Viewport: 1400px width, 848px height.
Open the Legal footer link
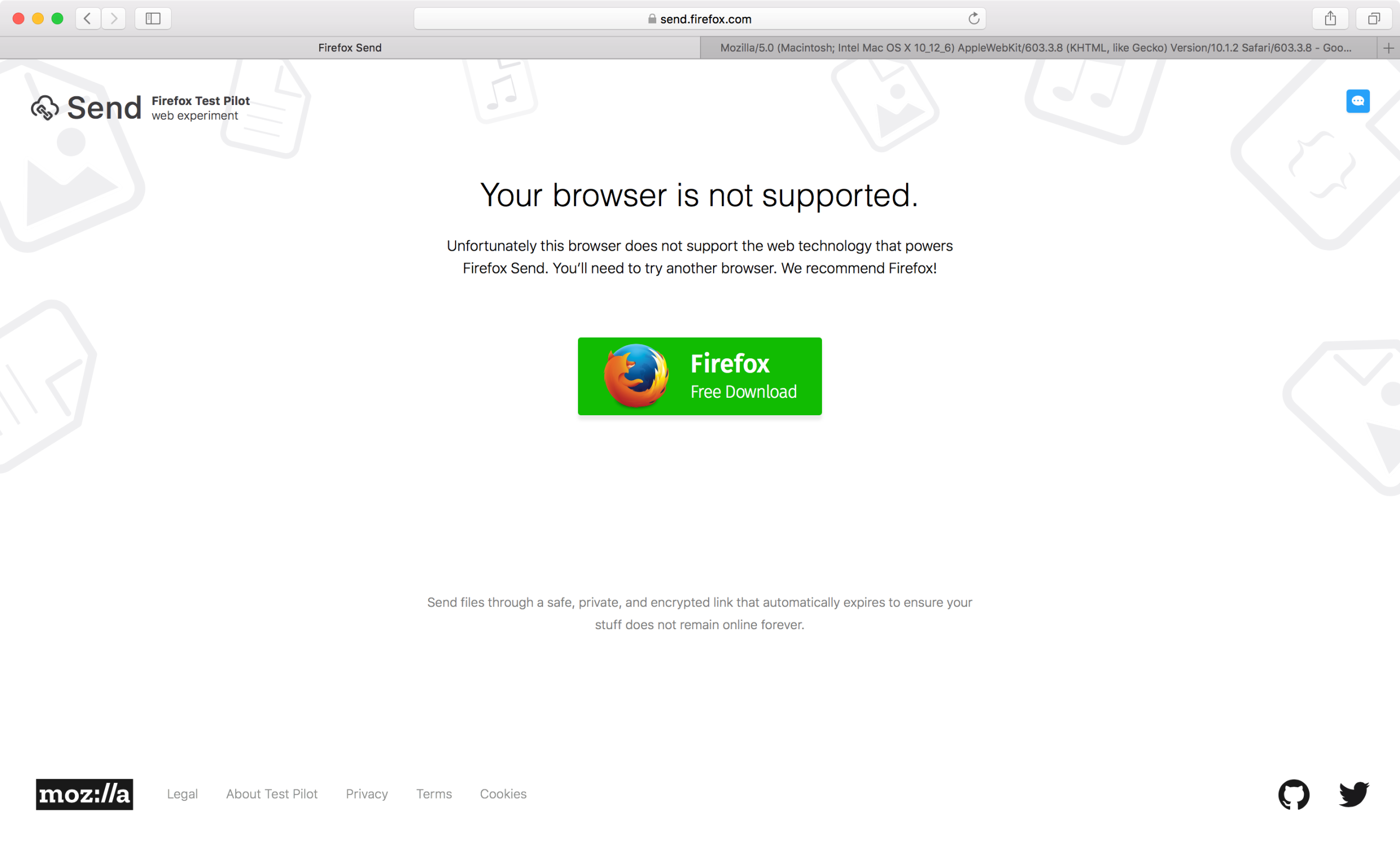click(x=183, y=794)
